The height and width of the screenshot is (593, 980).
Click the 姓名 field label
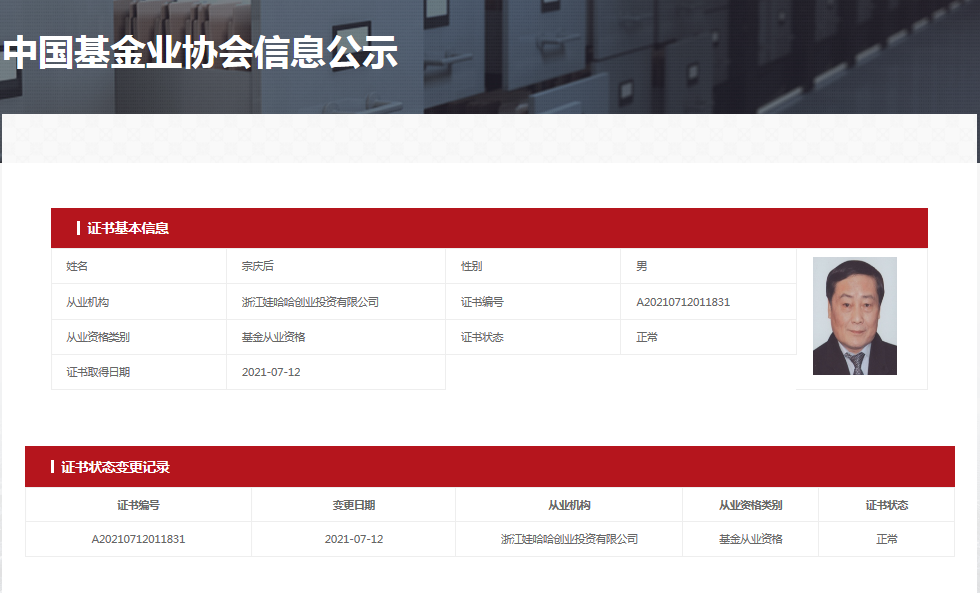tap(77, 266)
